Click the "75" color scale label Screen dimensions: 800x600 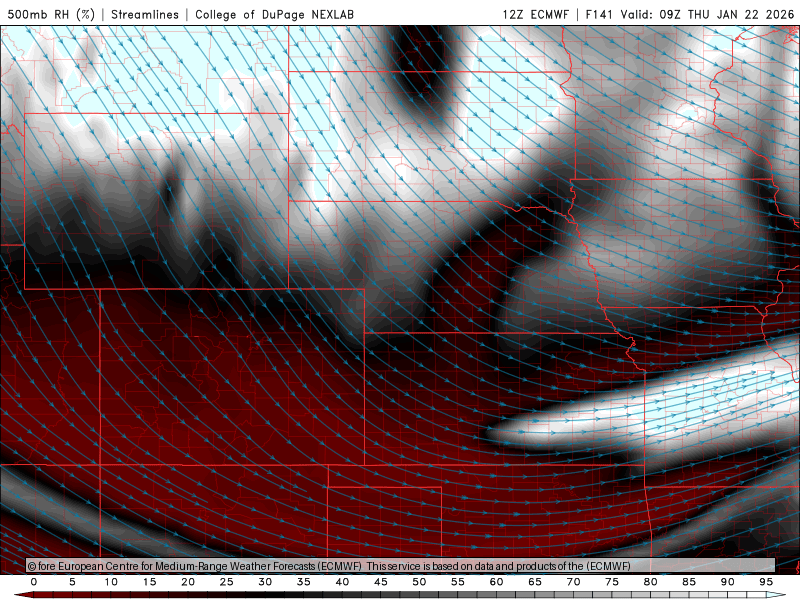tap(612, 582)
